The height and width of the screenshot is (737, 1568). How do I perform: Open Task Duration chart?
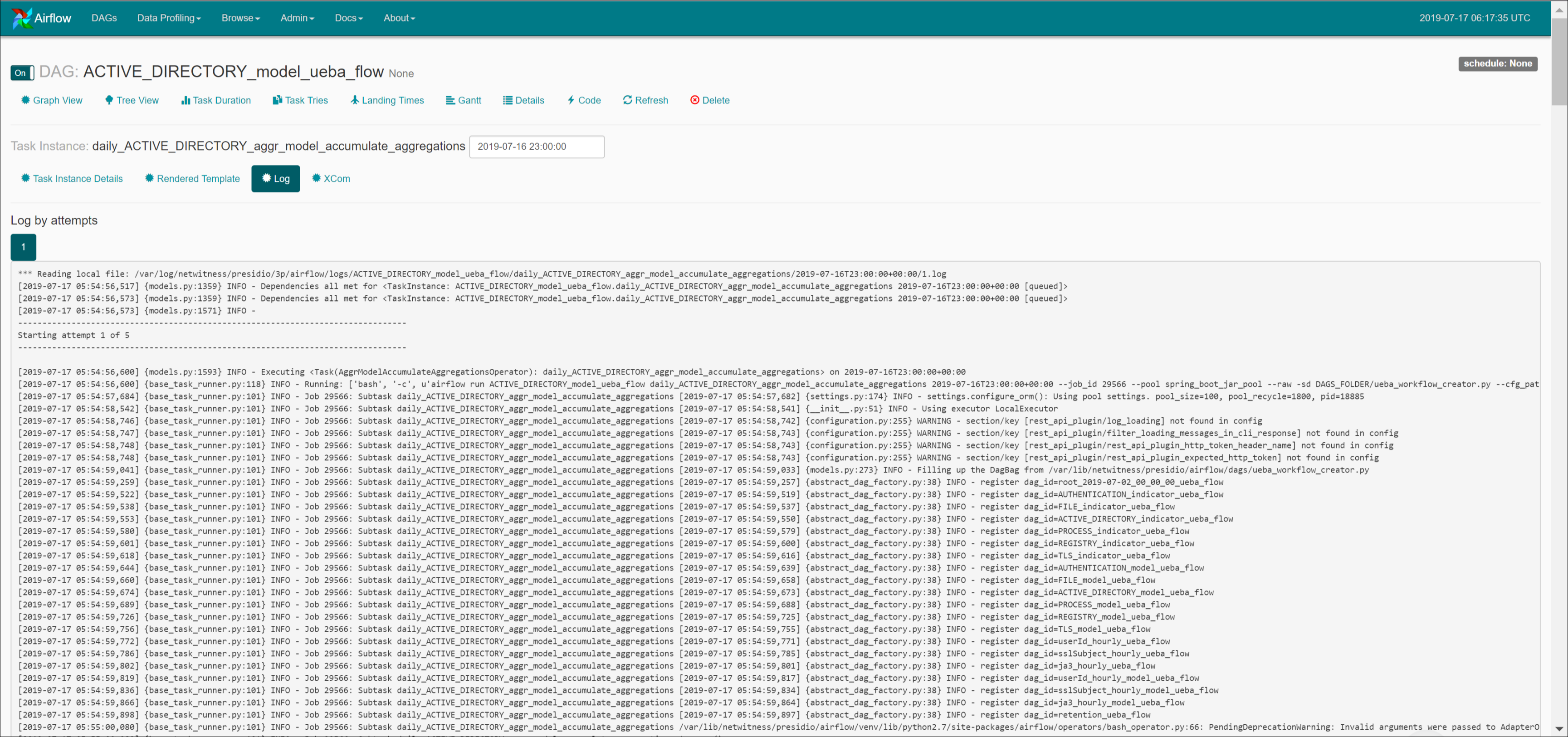(216, 100)
